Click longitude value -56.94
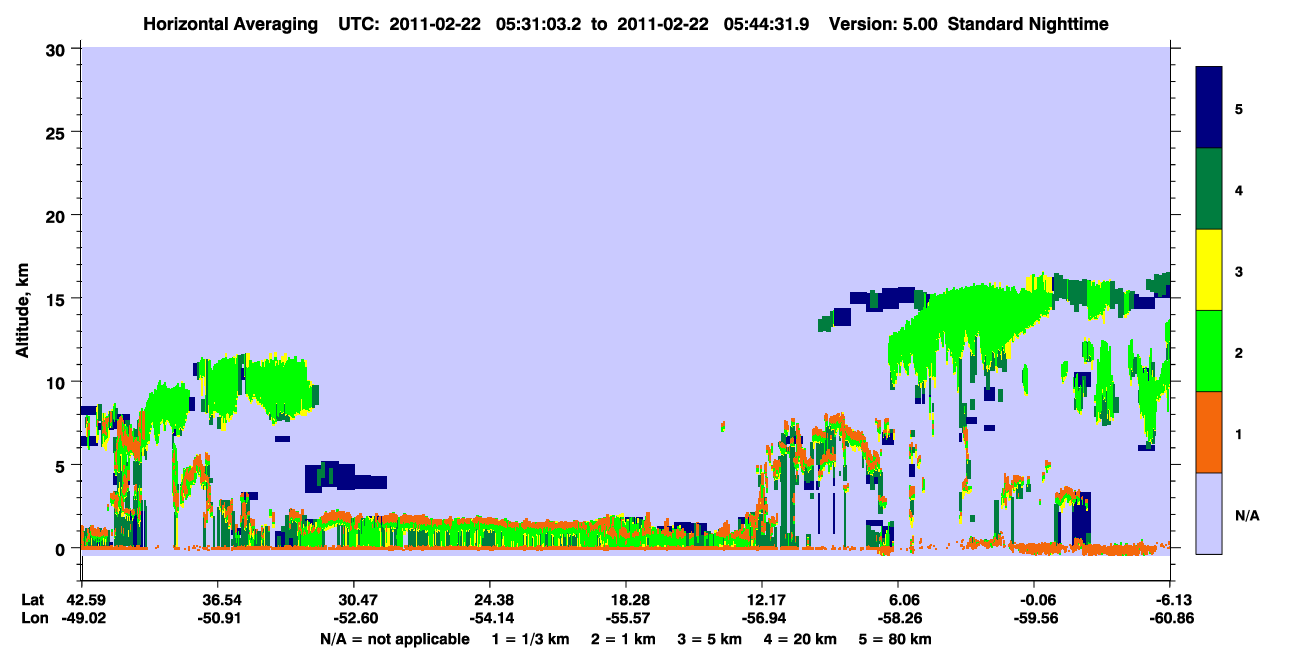This screenshot has height=667, width=1300. pyautogui.click(x=762, y=619)
